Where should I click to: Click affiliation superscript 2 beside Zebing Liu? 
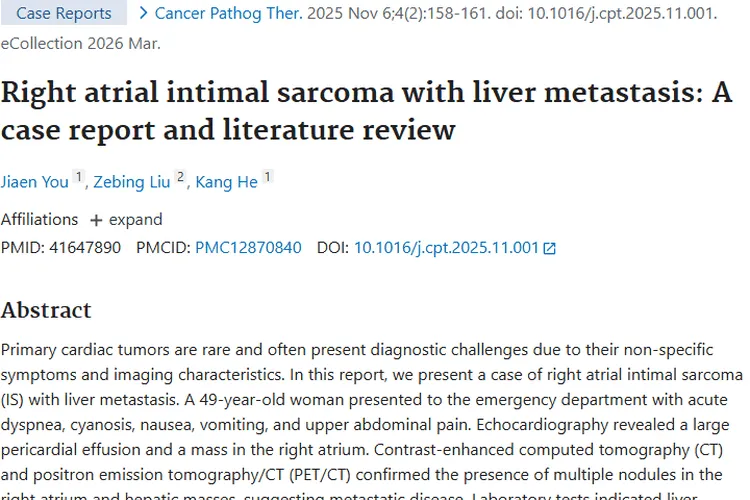tap(181, 178)
